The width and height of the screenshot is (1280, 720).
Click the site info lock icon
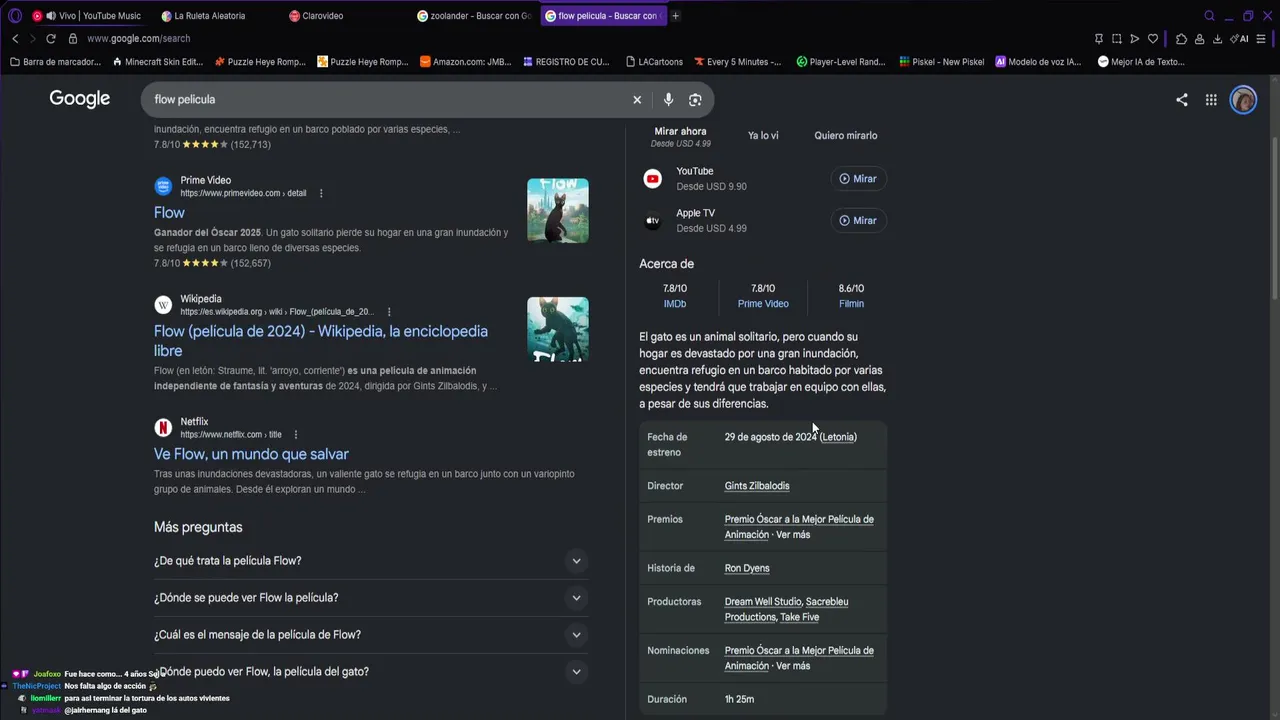click(x=73, y=39)
